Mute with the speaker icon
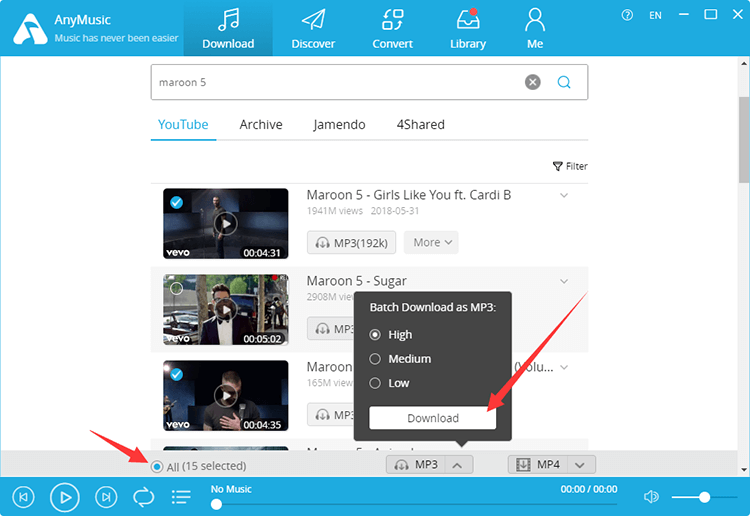750x516 pixels. 651,497
